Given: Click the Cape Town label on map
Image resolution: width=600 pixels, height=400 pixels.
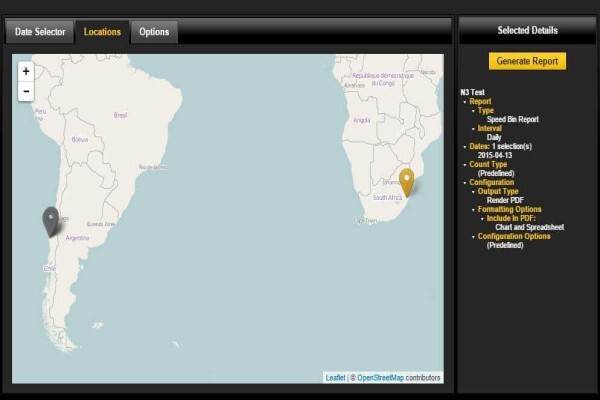Looking at the screenshot, I should pos(365,221).
